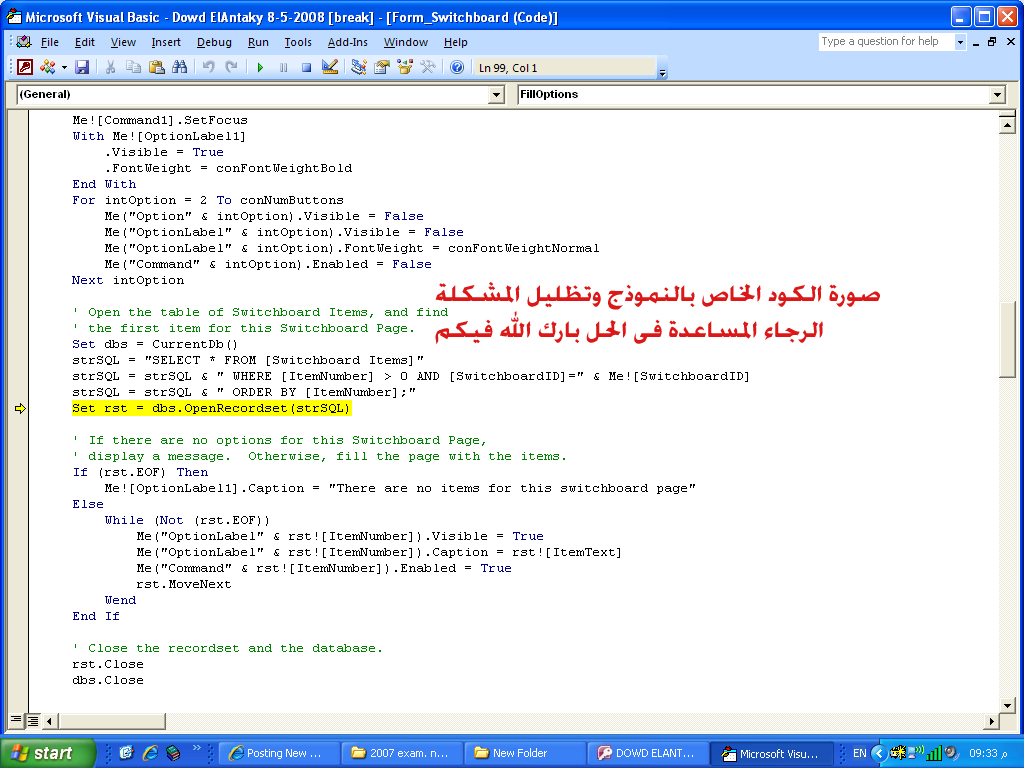This screenshot has height=768, width=1024.
Task: Open the Project Explorer icon
Action: coord(359,67)
